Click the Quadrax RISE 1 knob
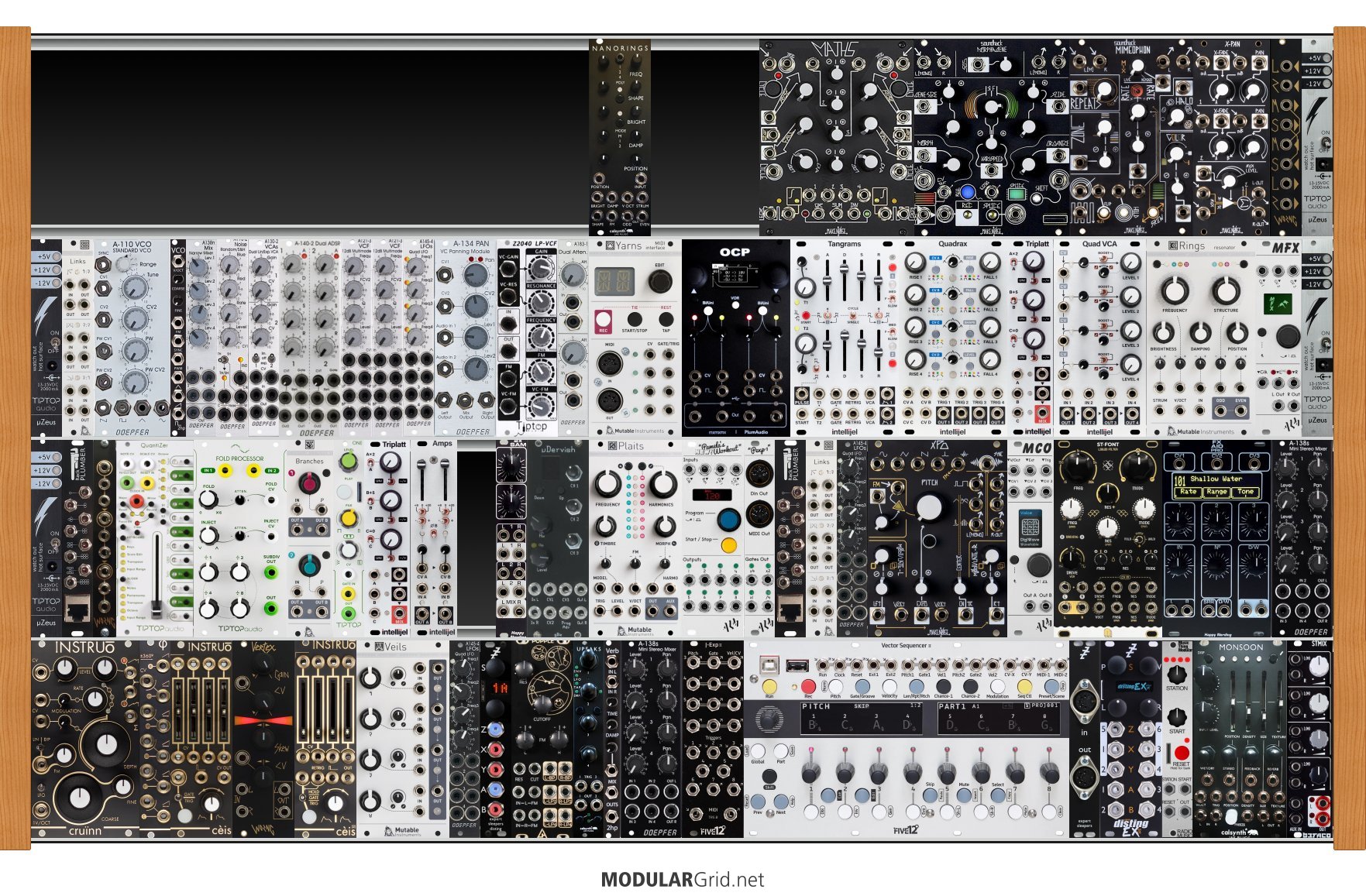This screenshot has width=1366, height=896. [x=915, y=263]
